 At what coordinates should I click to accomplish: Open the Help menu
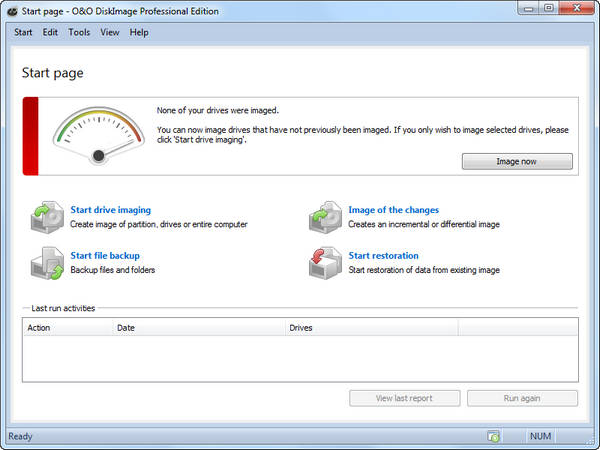point(139,32)
